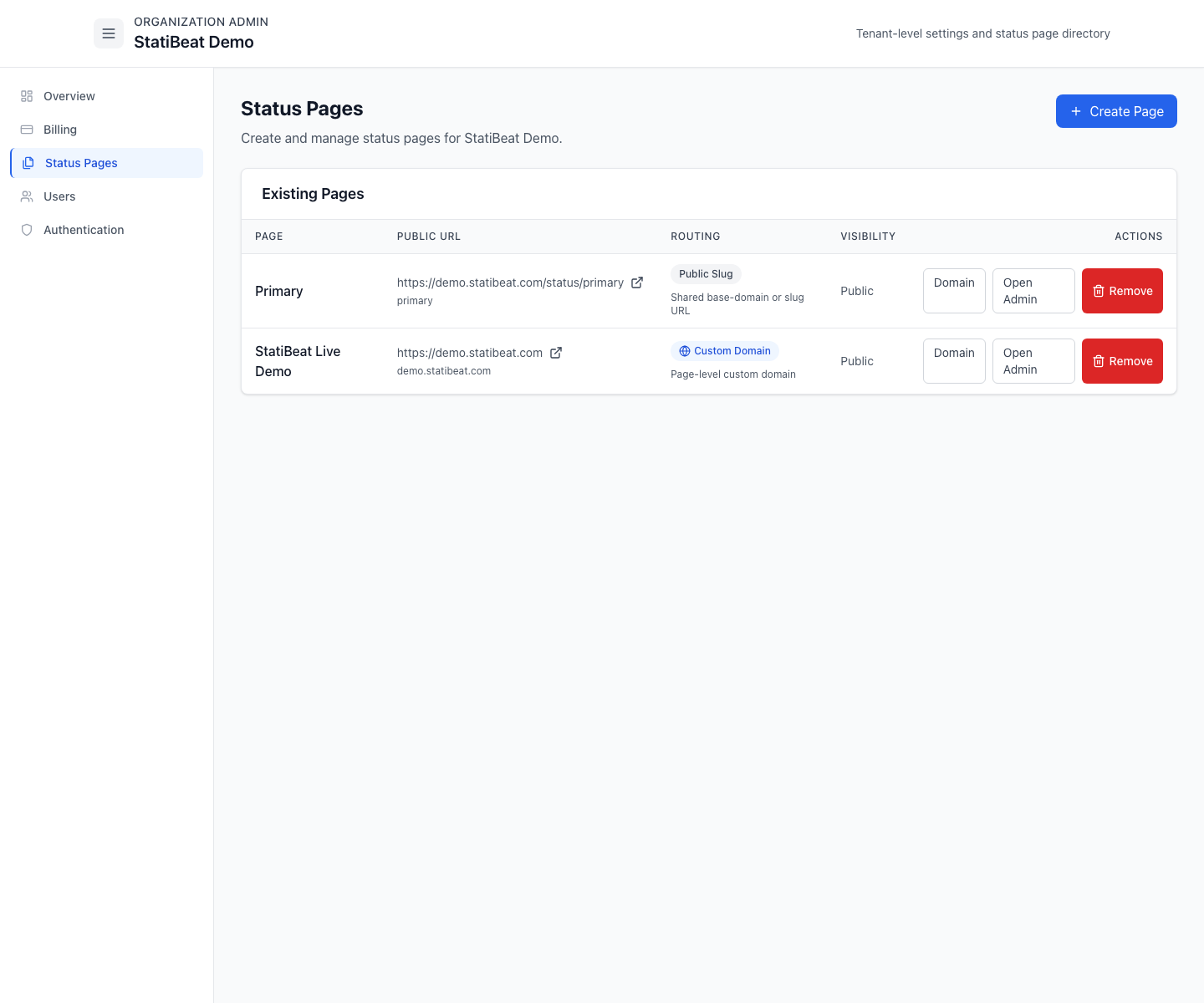The image size is (1204, 1003).
Task: Click the Status Pages copy icon
Action: coord(28,163)
